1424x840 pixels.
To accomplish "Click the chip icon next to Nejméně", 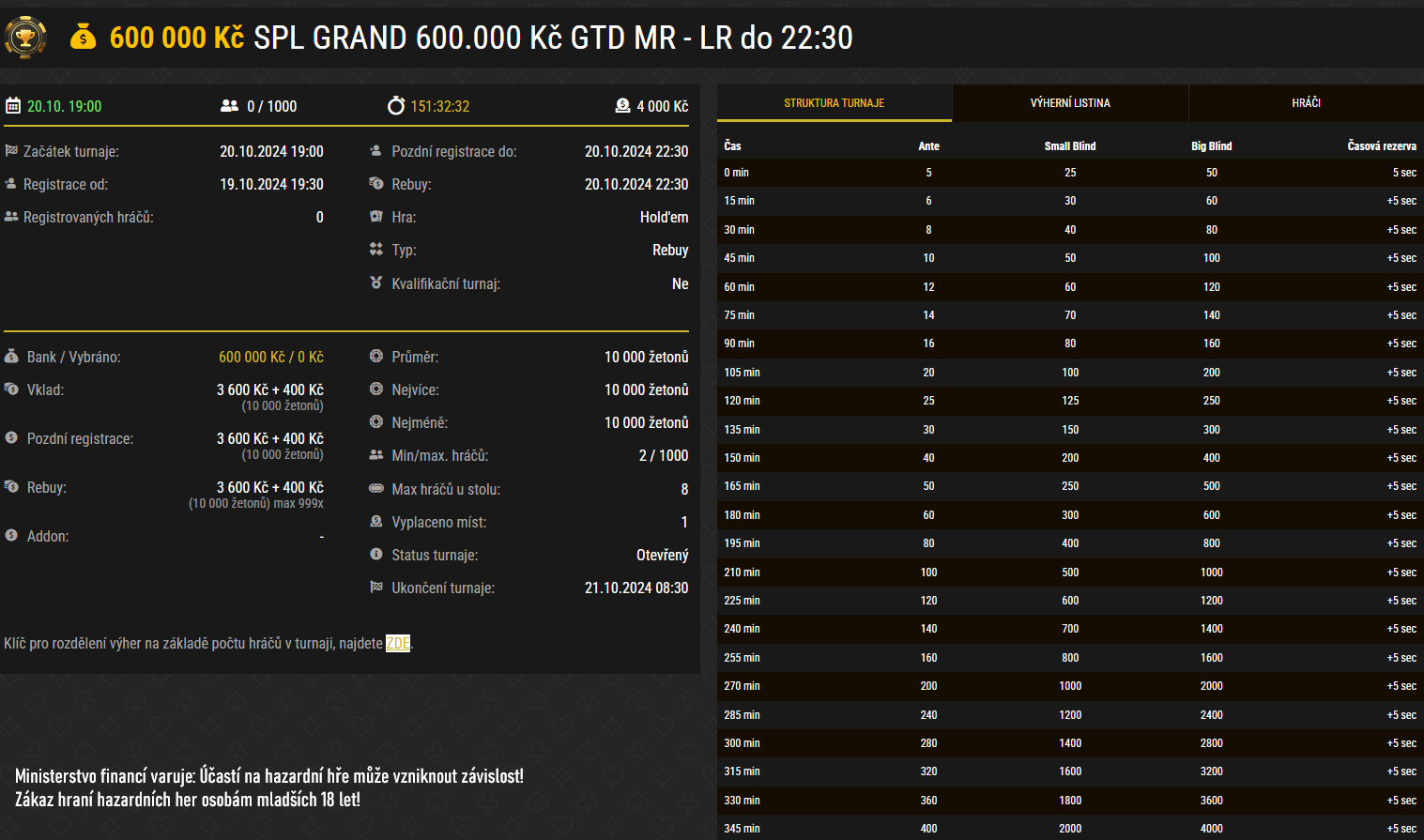I will pyautogui.click(x=375, y=422).
